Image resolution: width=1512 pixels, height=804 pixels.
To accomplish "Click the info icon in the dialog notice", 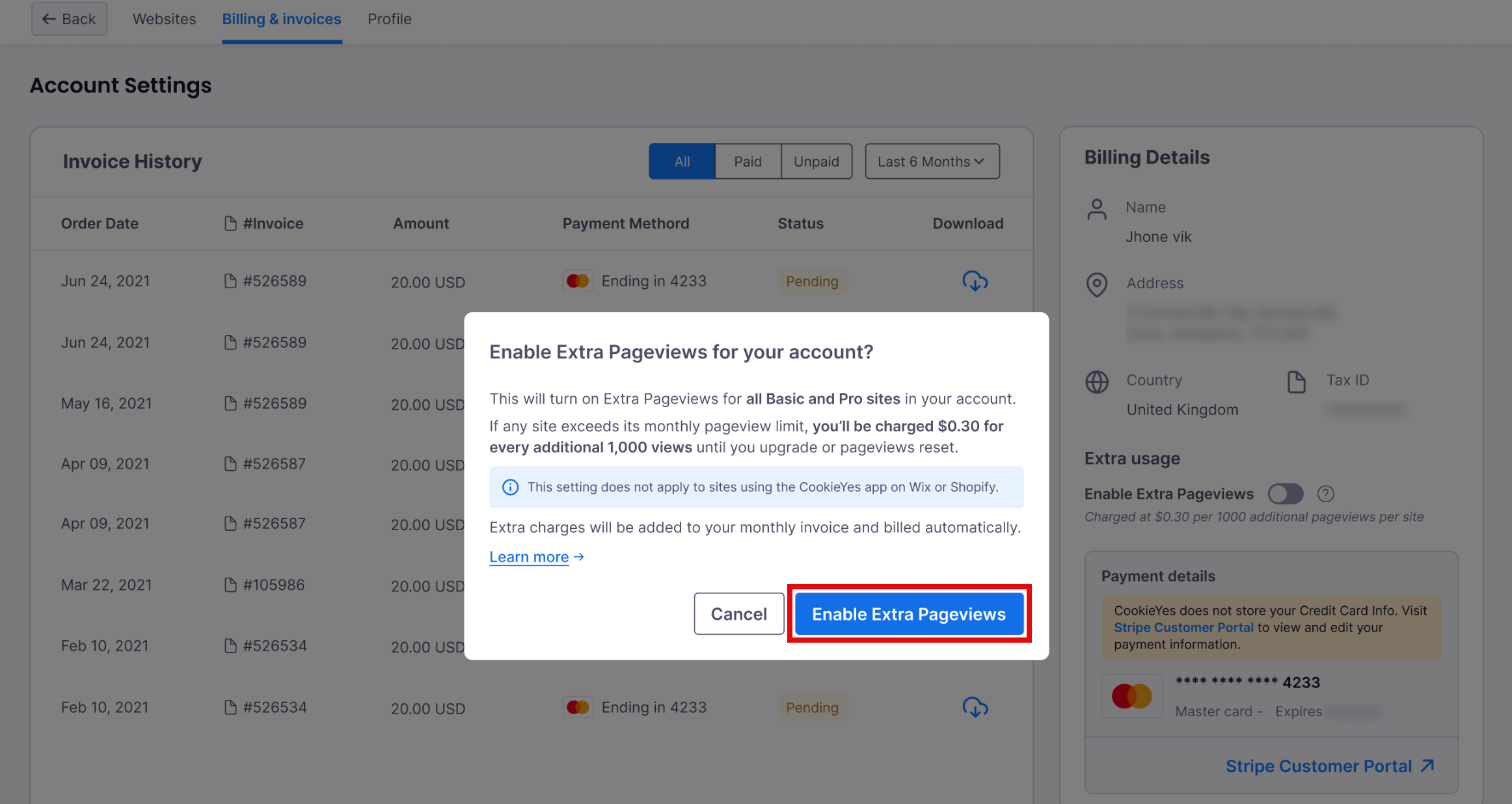I will tap(510, 487).
